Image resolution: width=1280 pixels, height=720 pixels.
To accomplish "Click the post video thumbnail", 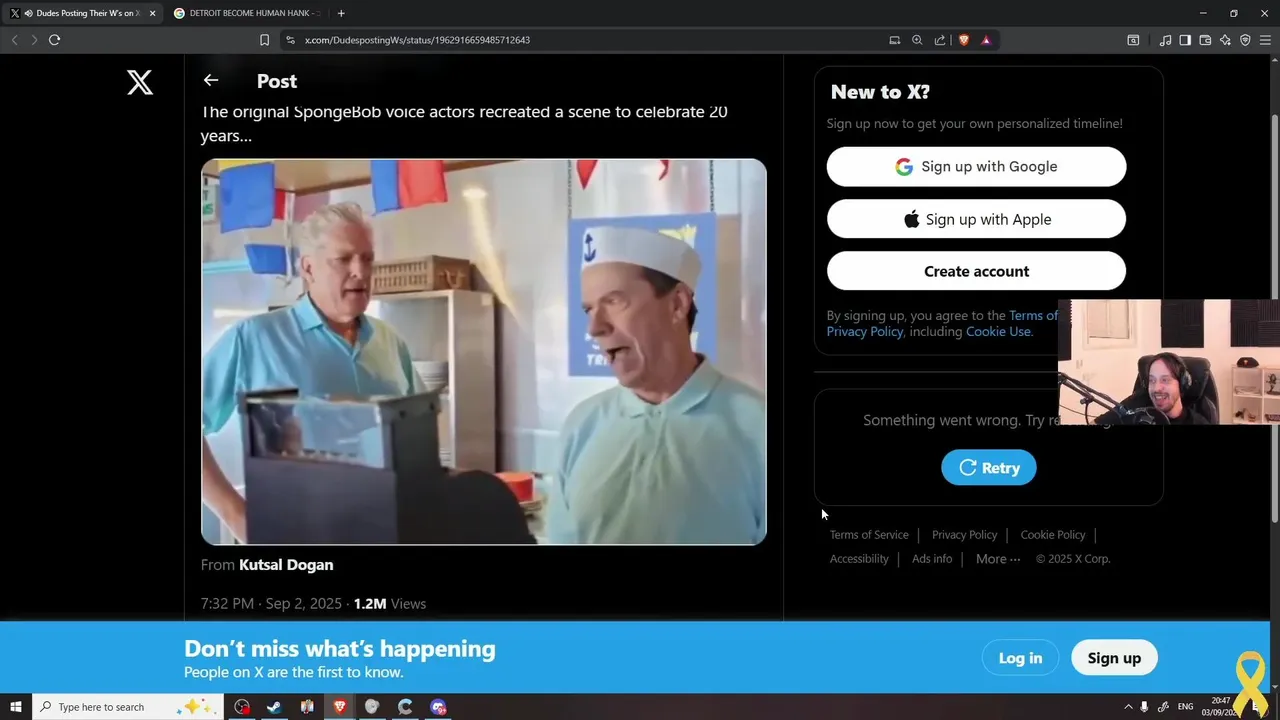I will coord(484,352).
